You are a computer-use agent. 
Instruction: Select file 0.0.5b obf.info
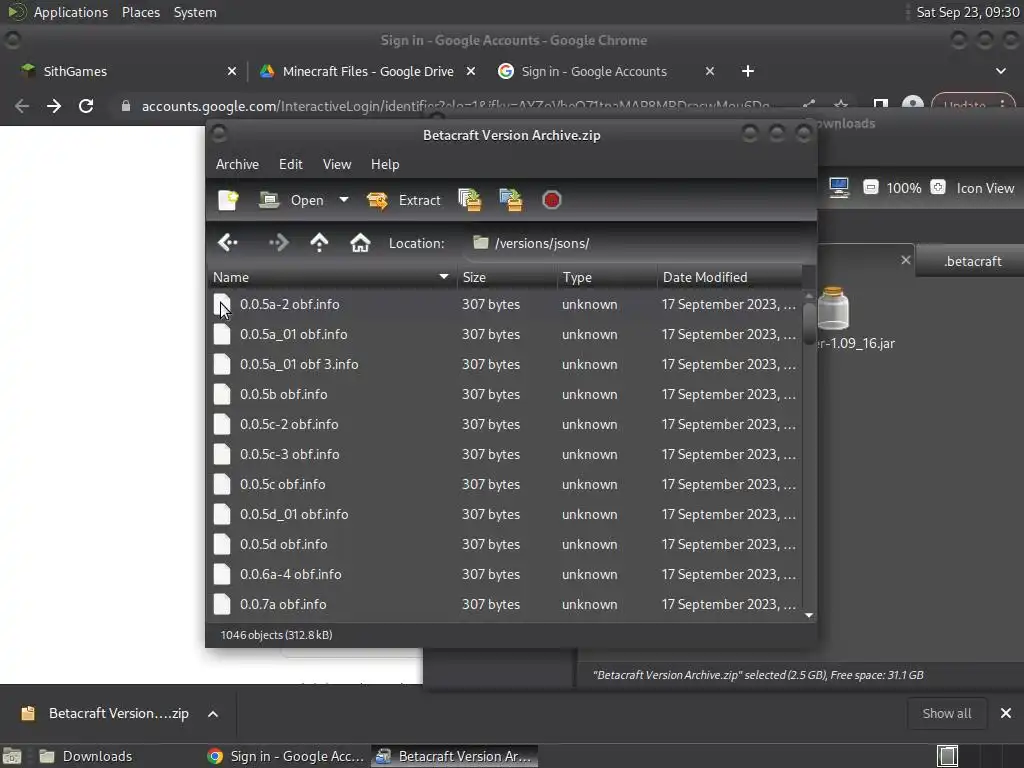point(505,394)
